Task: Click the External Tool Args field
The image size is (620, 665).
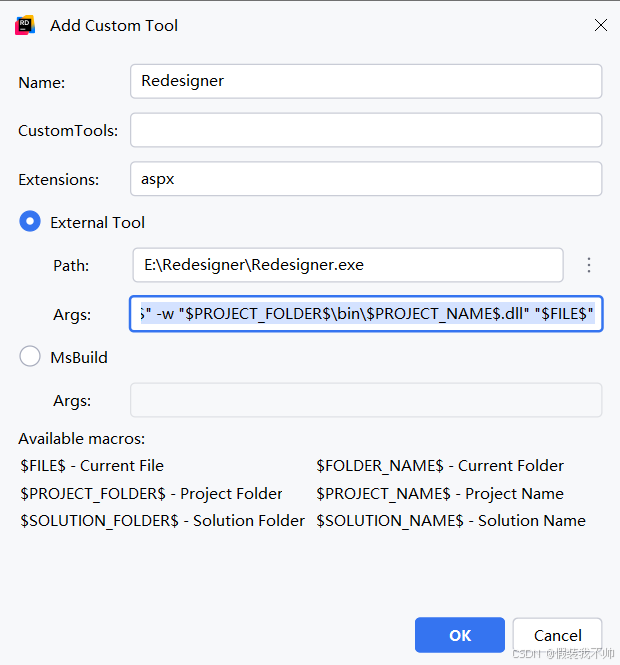Action: point(366,314)
